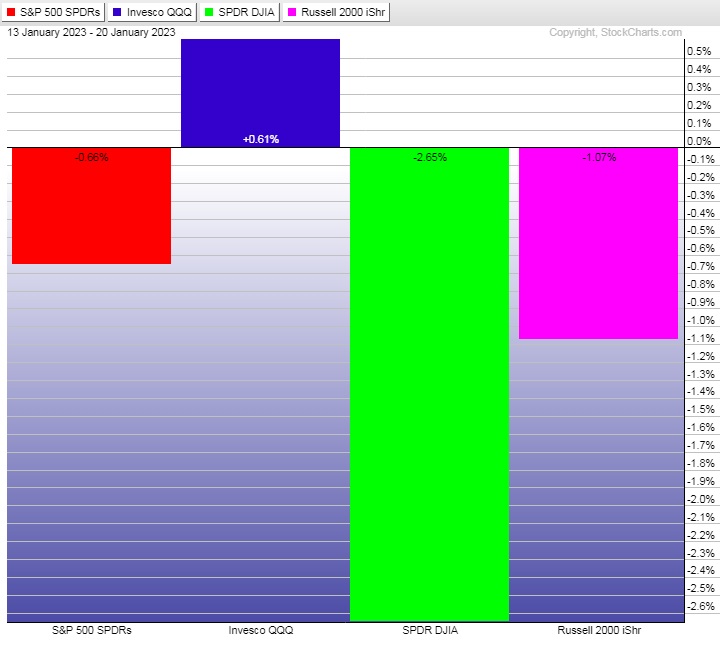Image resolution: width=720 pixels, height=645 pixels.
Task: Click the Invesco QQQ x-axis label
Action: click(261, 630)
